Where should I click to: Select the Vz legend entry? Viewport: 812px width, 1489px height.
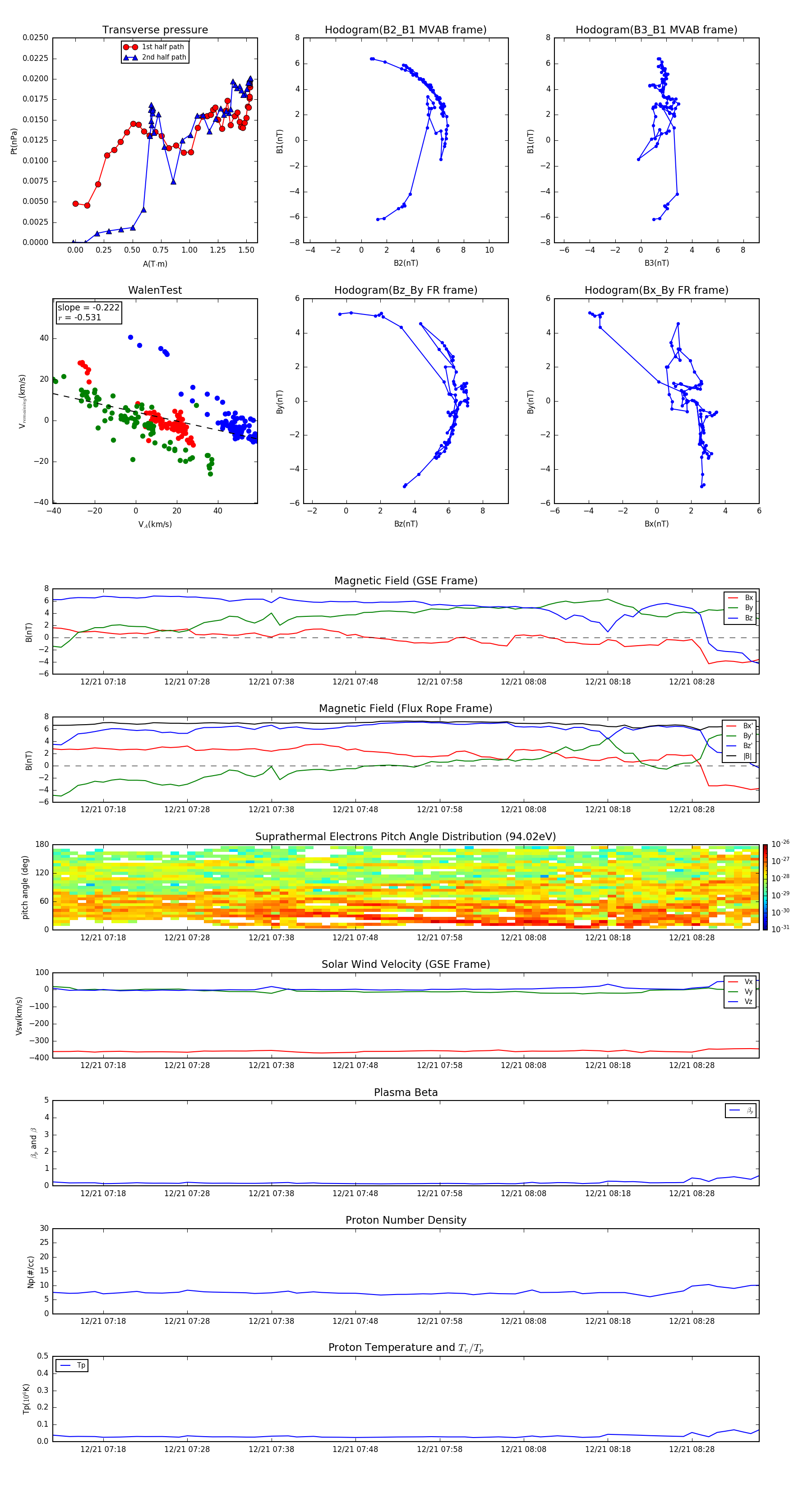(x=740, y=1002)
